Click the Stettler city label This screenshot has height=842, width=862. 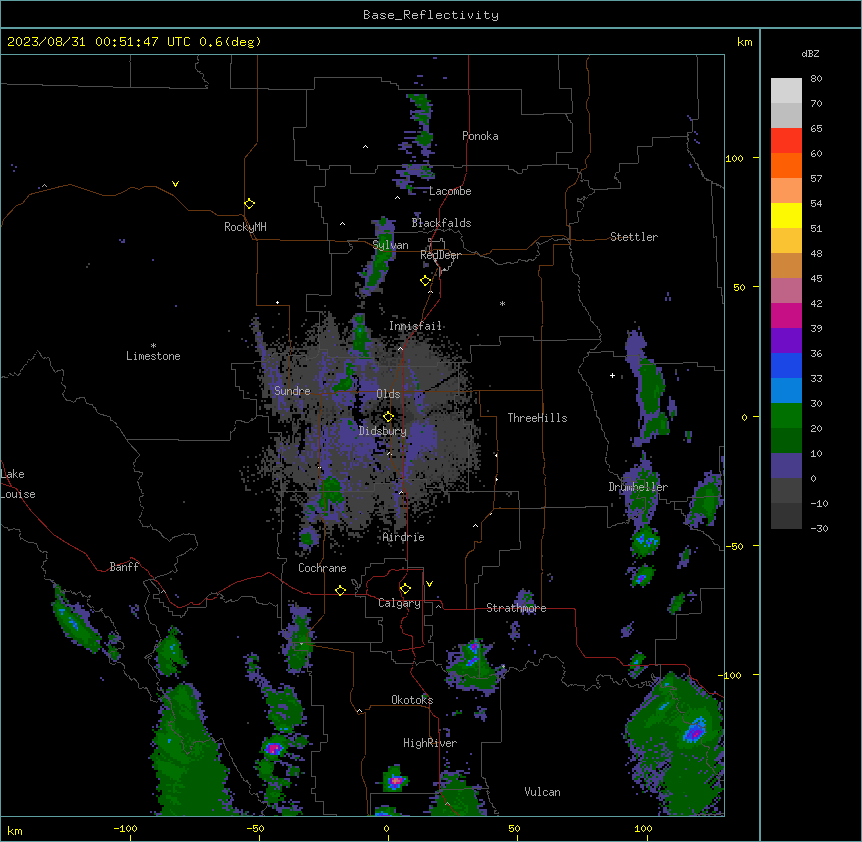[634, 237]
